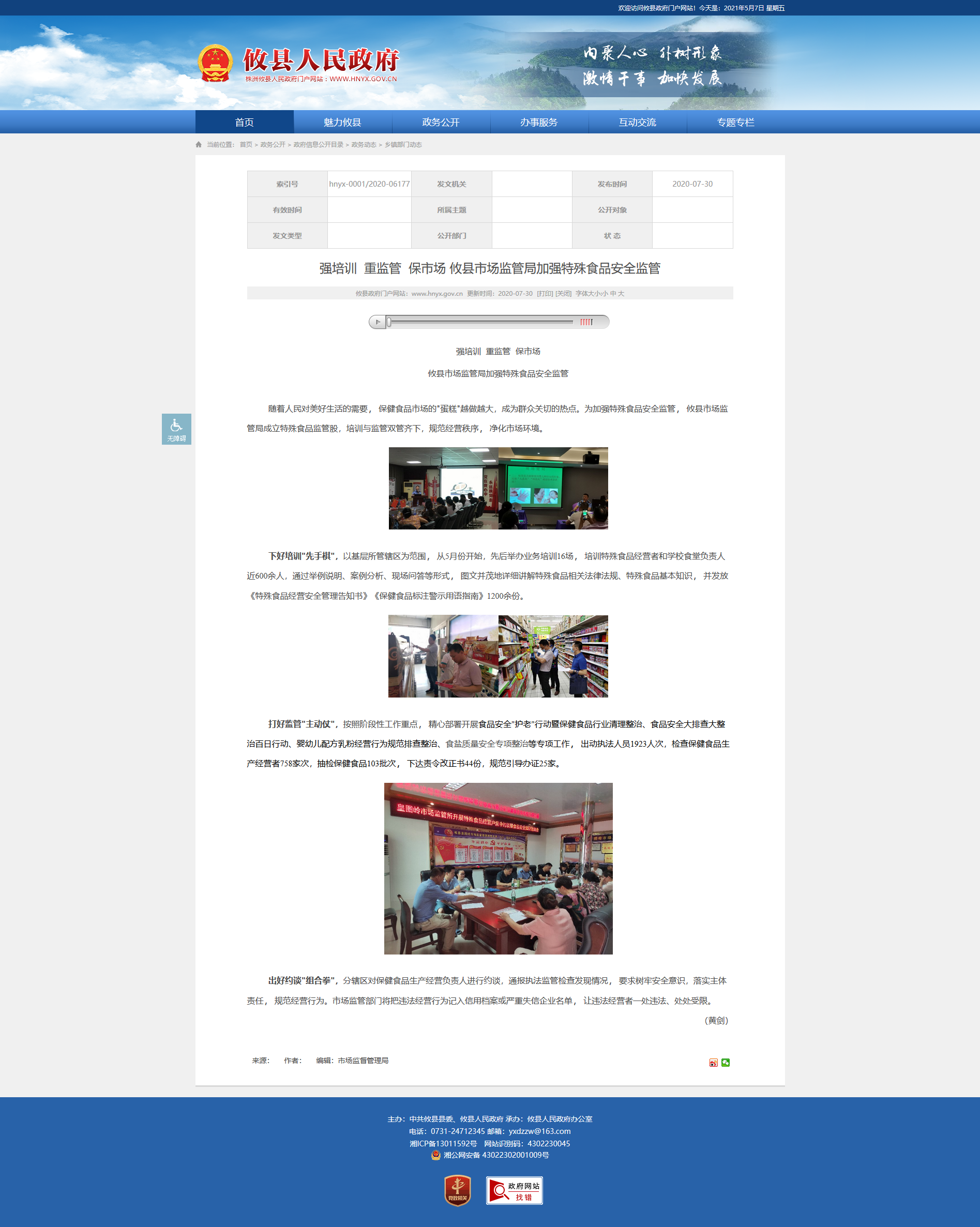Click the national emblem logo

(215, 64)
